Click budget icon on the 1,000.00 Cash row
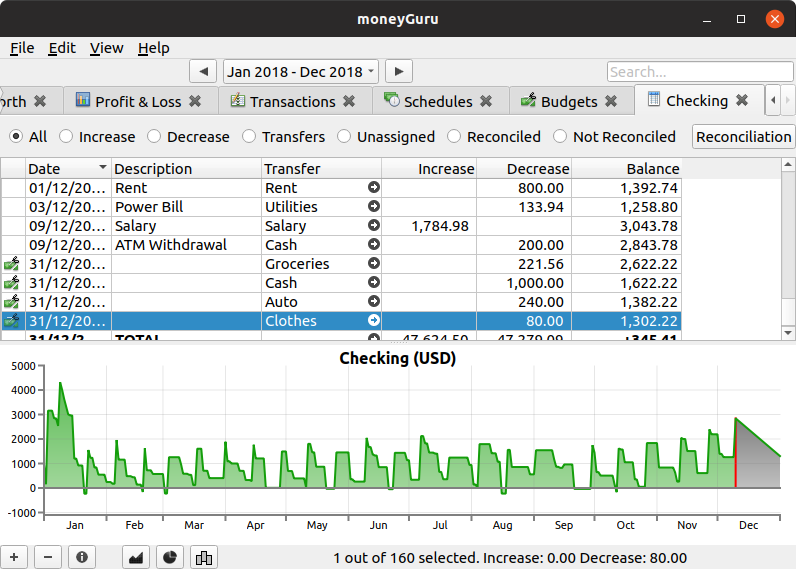Screen dimensions: 796x569 (12, 282)
